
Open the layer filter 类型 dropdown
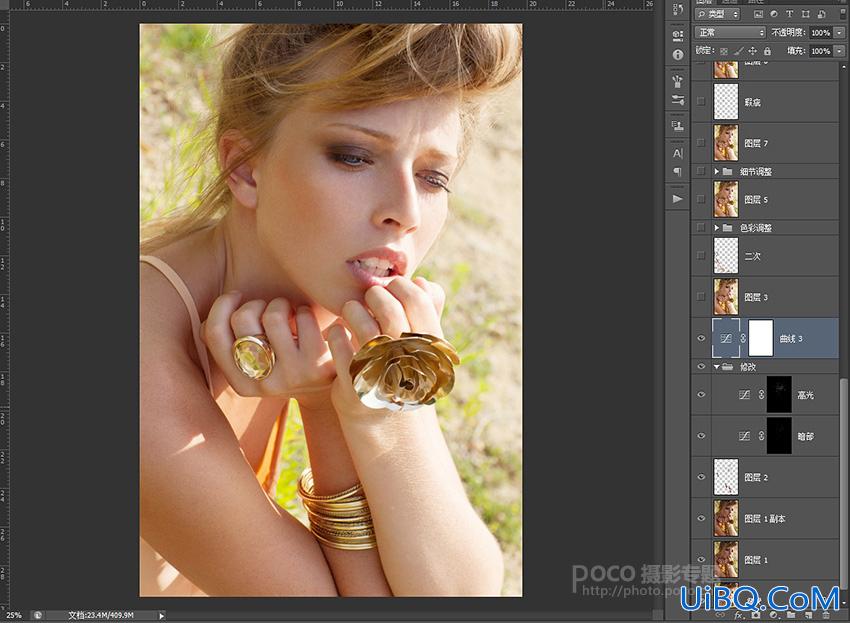tap(718, 14)
